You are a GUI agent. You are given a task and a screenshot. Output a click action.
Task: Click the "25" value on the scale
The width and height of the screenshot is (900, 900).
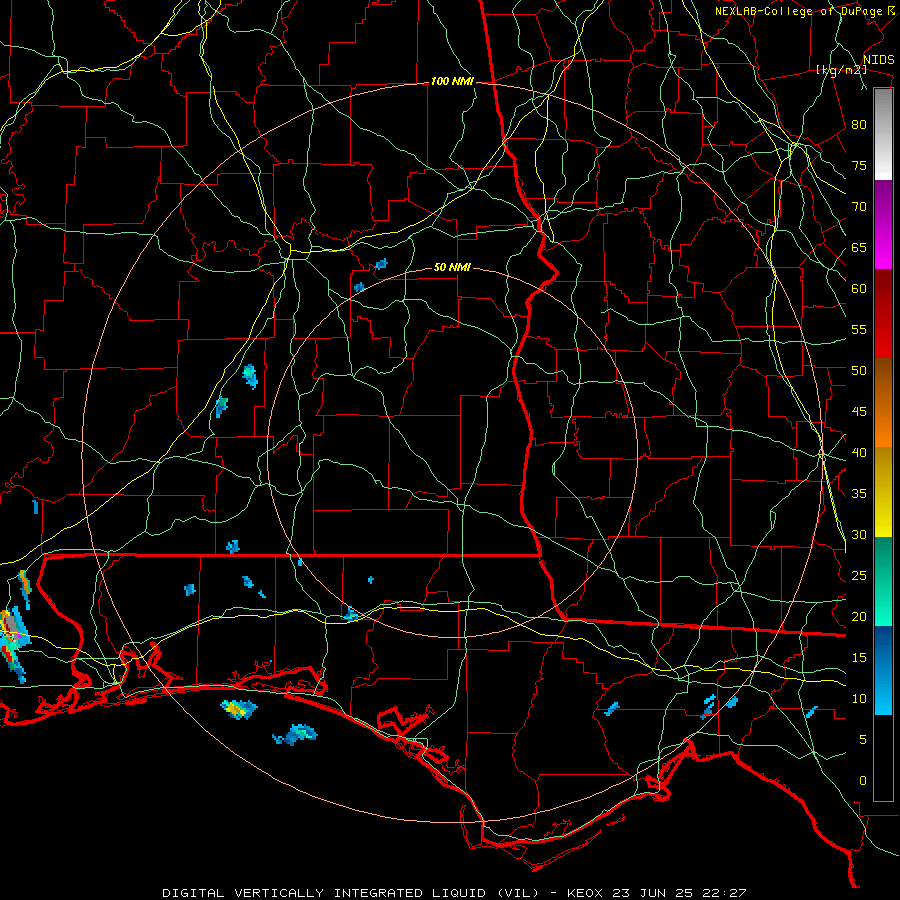point(859,575)
